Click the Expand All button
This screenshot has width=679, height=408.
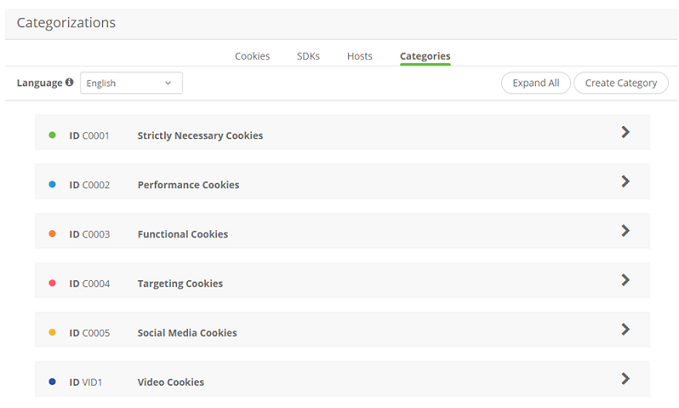pyautogui.click(x=535, y=83)
